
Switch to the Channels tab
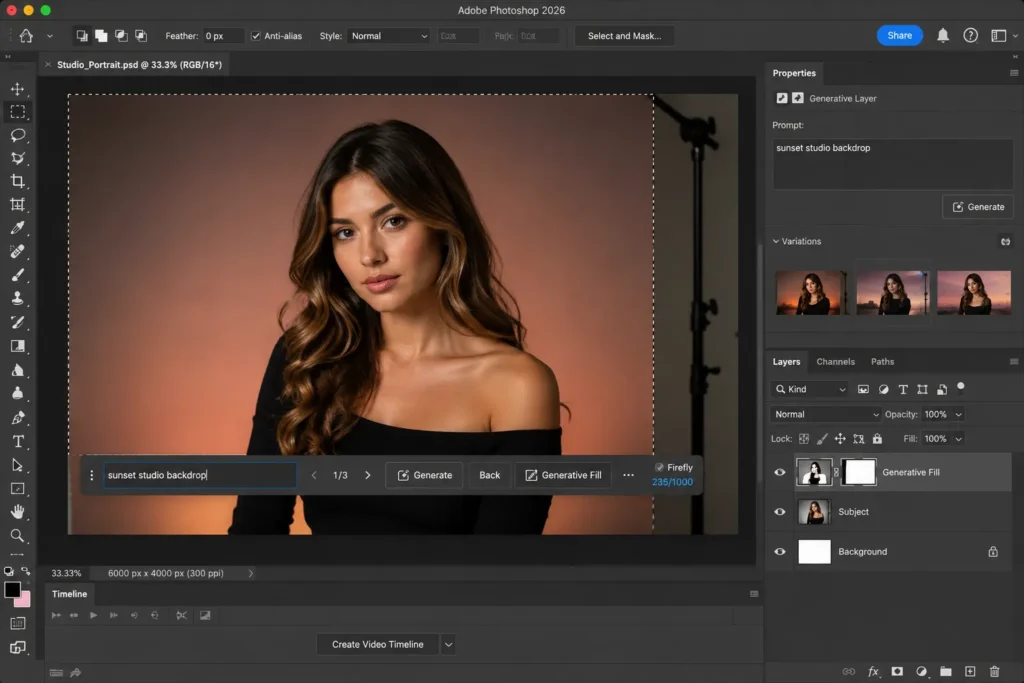(835, 362)
